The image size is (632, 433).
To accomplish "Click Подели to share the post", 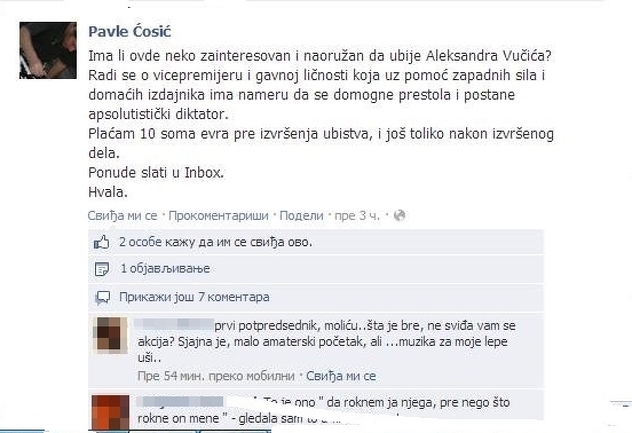I will pyautogui.click(x=301, y=216).
